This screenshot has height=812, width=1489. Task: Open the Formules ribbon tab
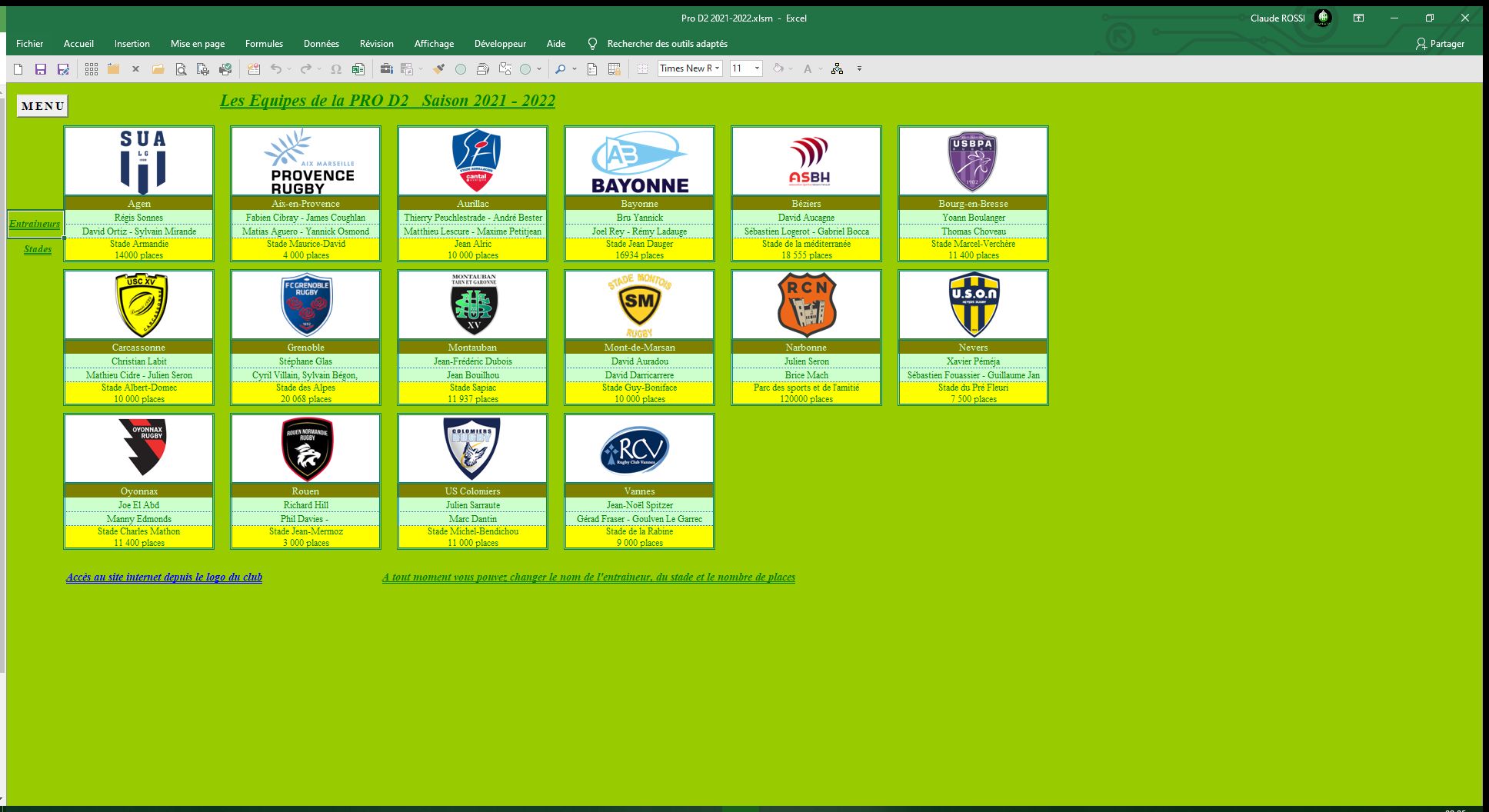coord(264,44)
